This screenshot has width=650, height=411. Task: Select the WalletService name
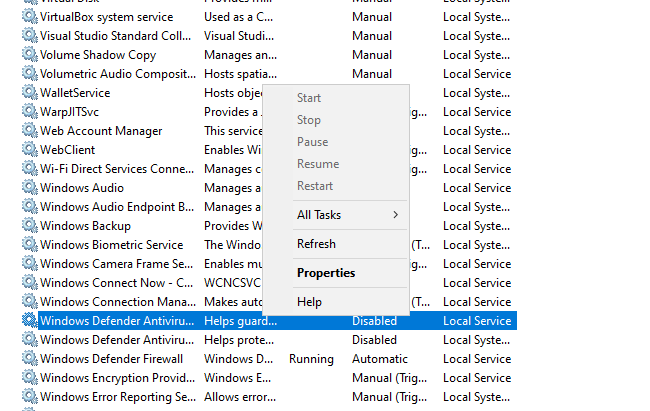[x=75, y=93]
